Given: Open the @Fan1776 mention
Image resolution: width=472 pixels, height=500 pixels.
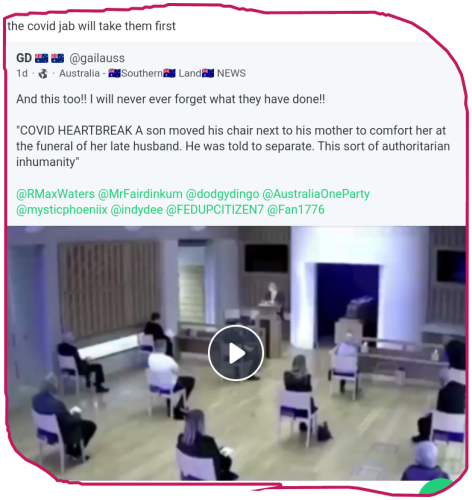Looking at the screenshot, I should pyautogui.click(x=296, y=210).
